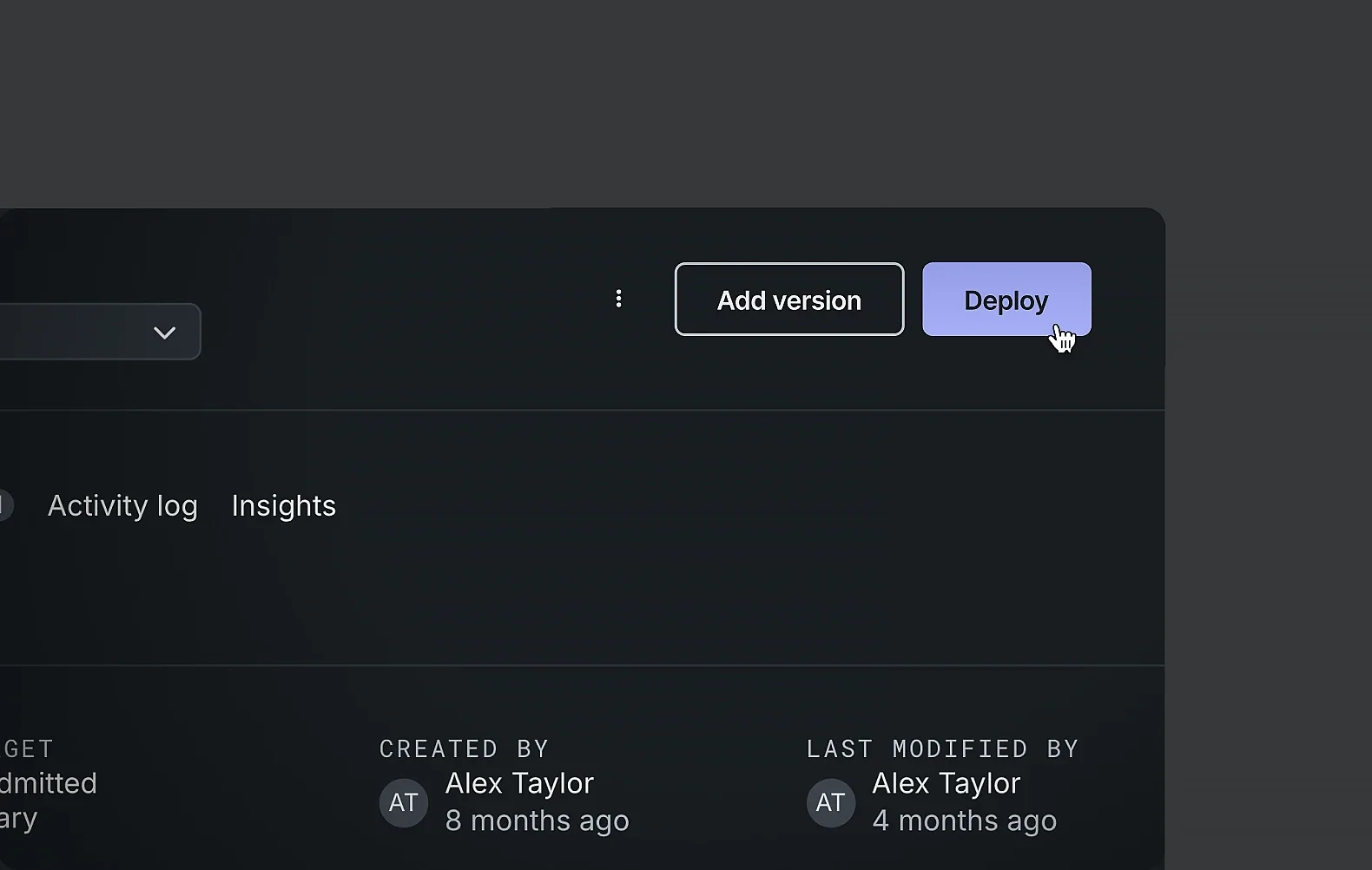Open the Insights tab
The height and width of the screenshot is (870, 1372).
pos(284,505)
